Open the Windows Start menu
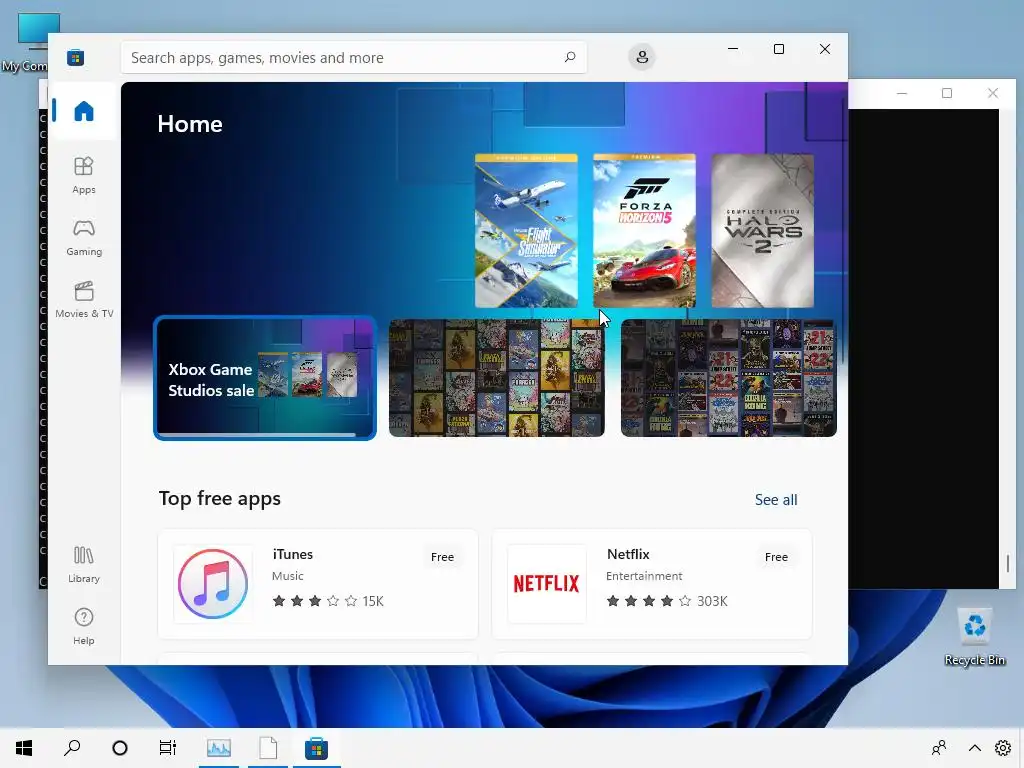 pyautogui.click(x=24, y=748)
